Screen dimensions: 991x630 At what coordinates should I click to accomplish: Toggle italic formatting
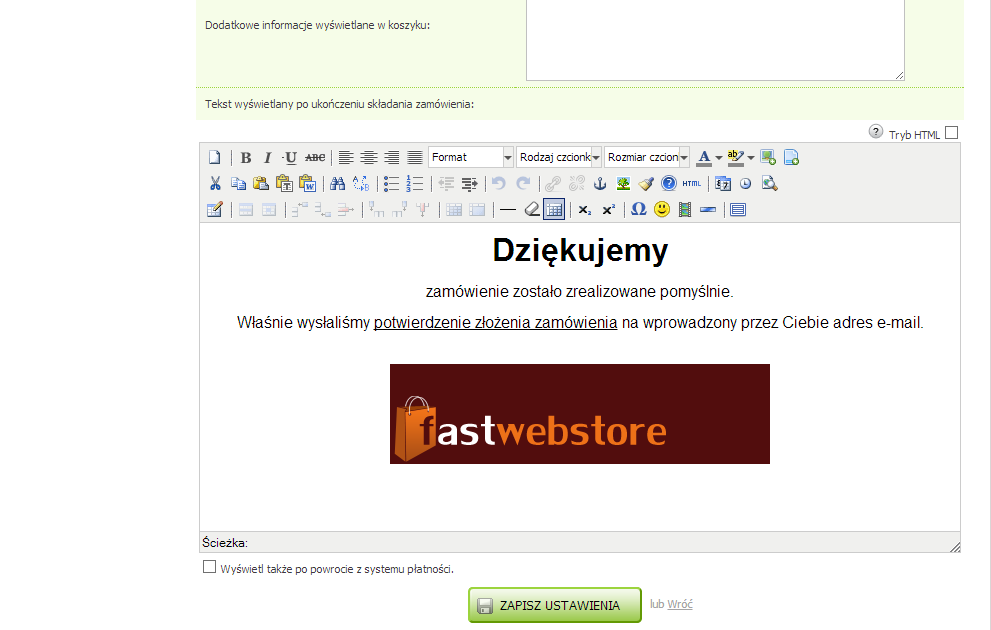pos(267,157)
